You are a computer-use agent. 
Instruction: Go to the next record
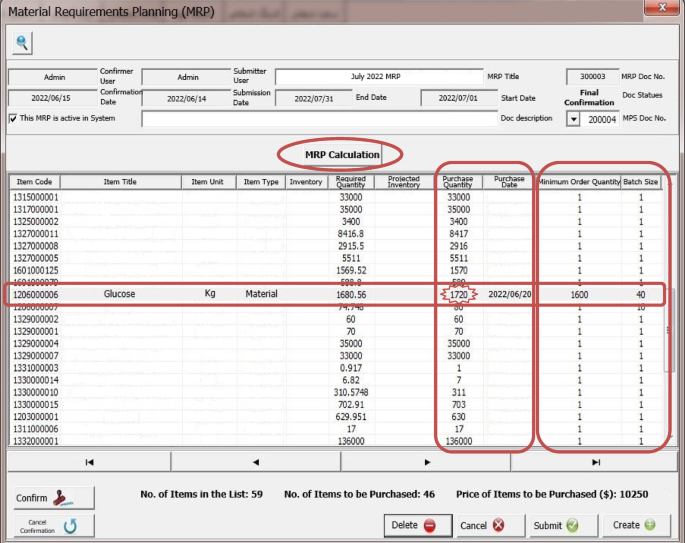coord(426,462)
